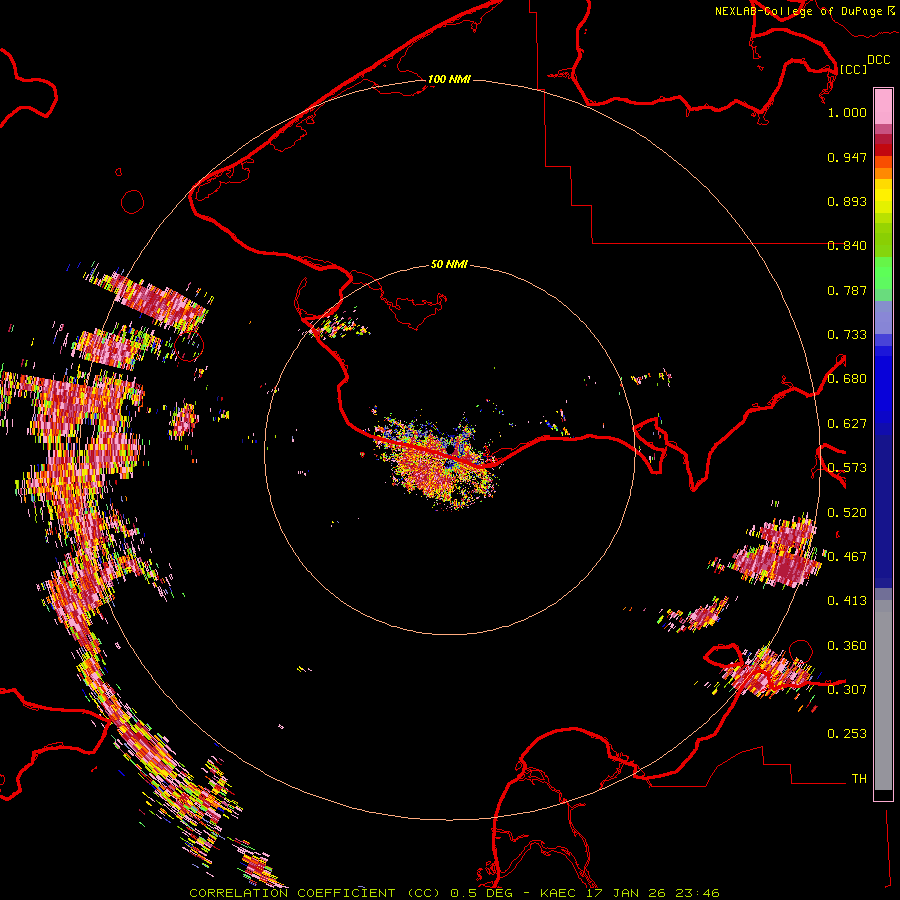The width and height of the screenshot is (900, 900).
Task: Click the 0.253 scale value
Action: pos(847,734)
